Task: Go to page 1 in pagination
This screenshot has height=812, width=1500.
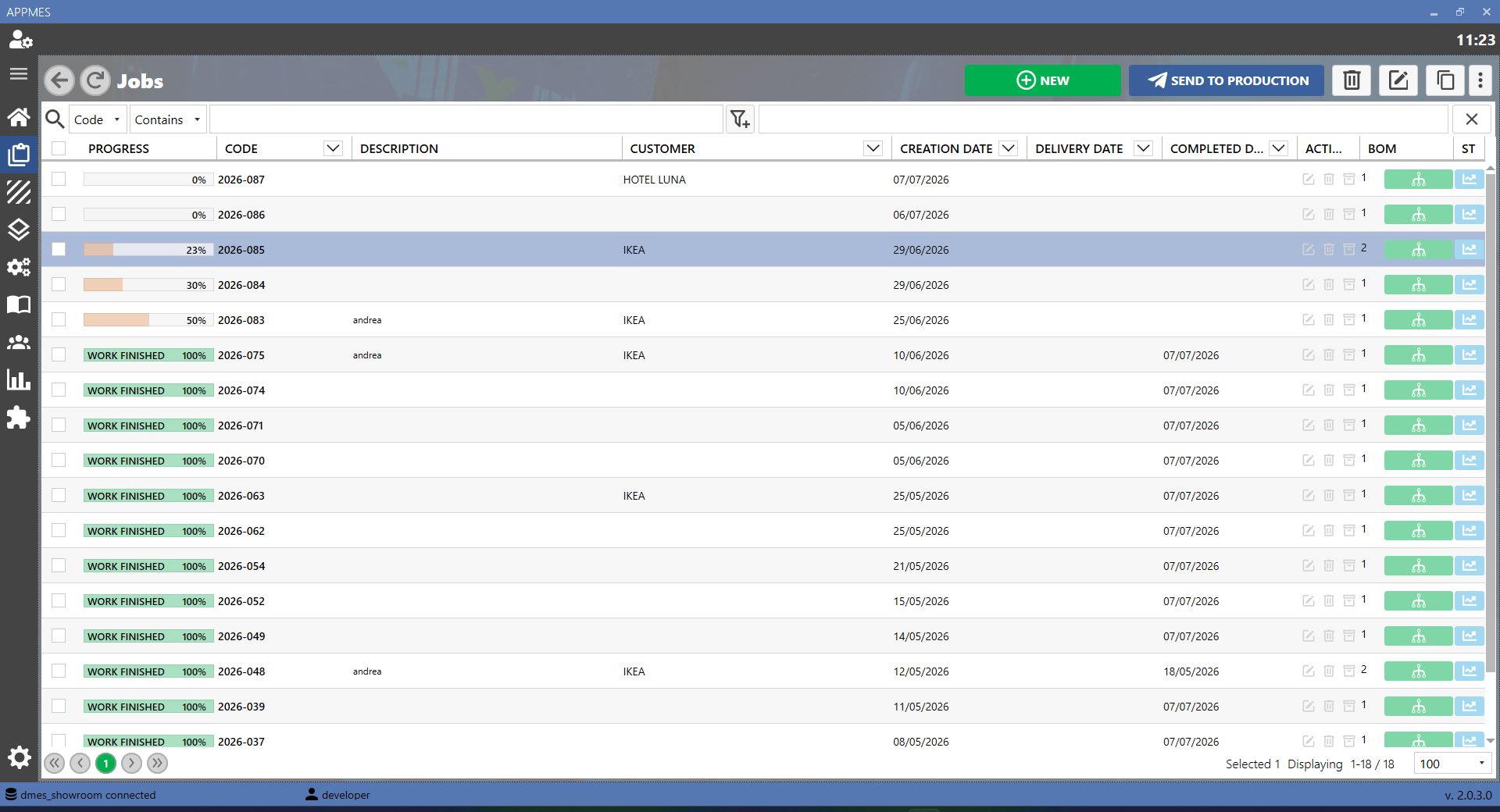Action: (105, 763)
